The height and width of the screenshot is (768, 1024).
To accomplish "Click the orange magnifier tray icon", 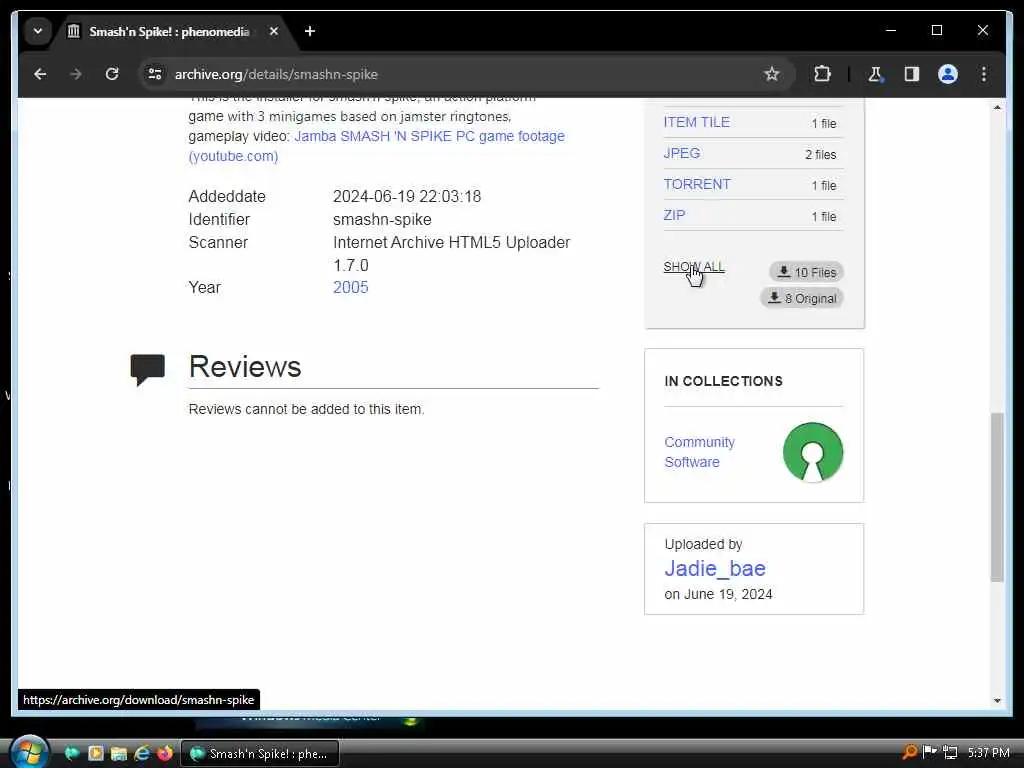I will tap(909, 752).
